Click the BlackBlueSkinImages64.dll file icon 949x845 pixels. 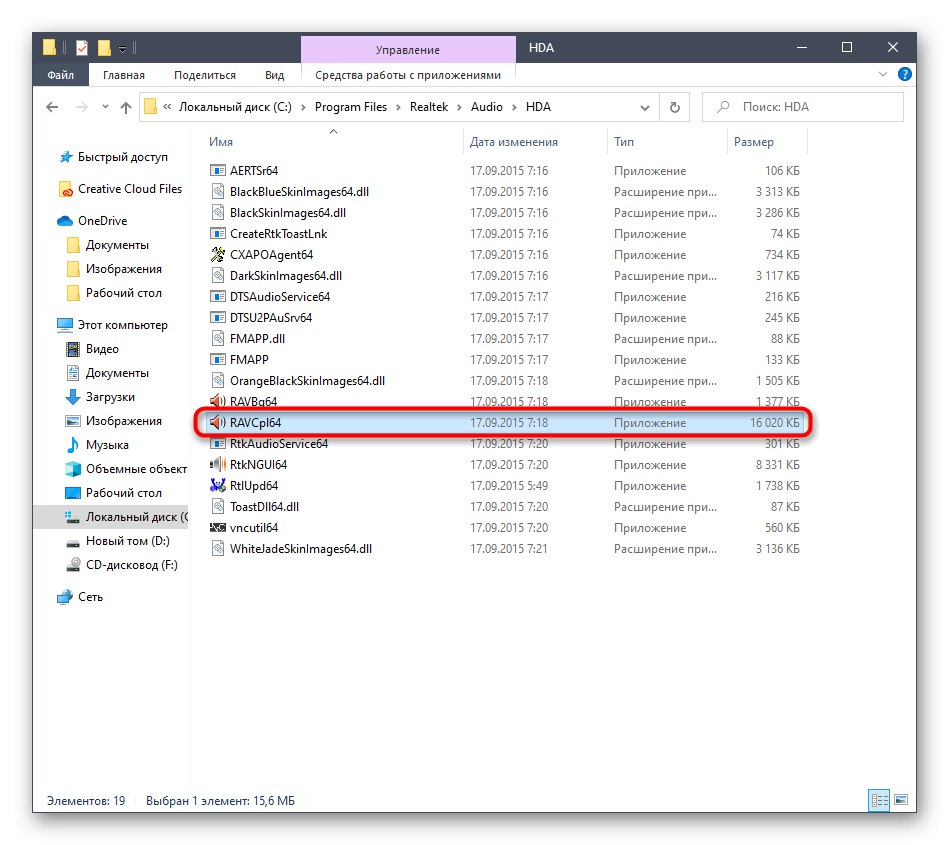coord(217,192)
